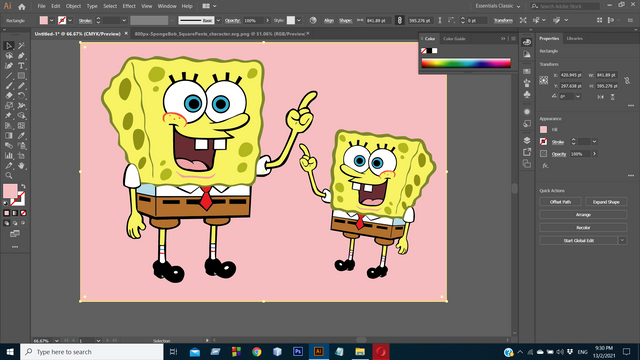Enable Draw Inside mode
This screenshot has width=640, height=360.
coord(23,223)
